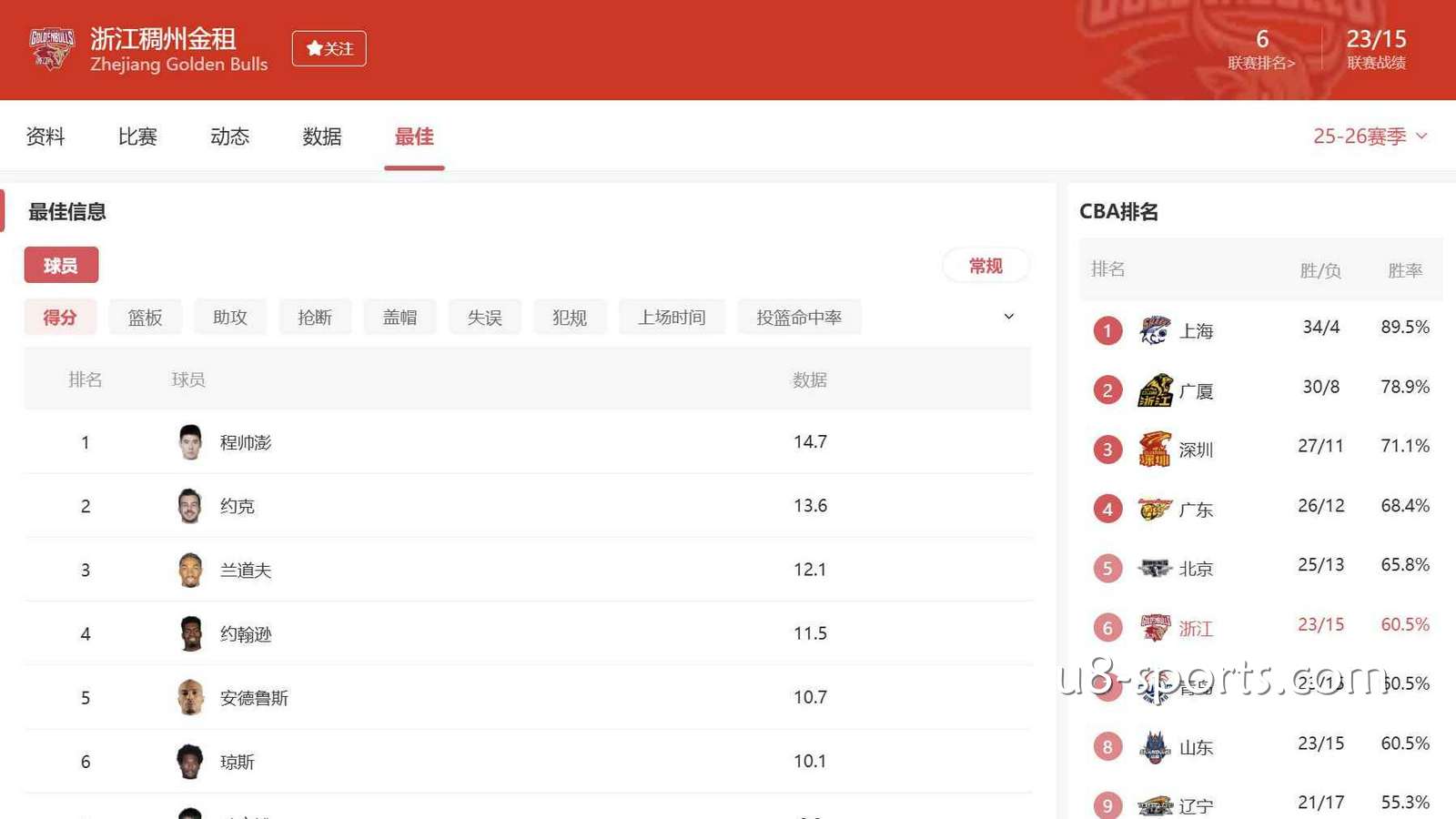Choose the 失误 stat filter
This screenshot has width=1456, height=819.
coord(485,318)
